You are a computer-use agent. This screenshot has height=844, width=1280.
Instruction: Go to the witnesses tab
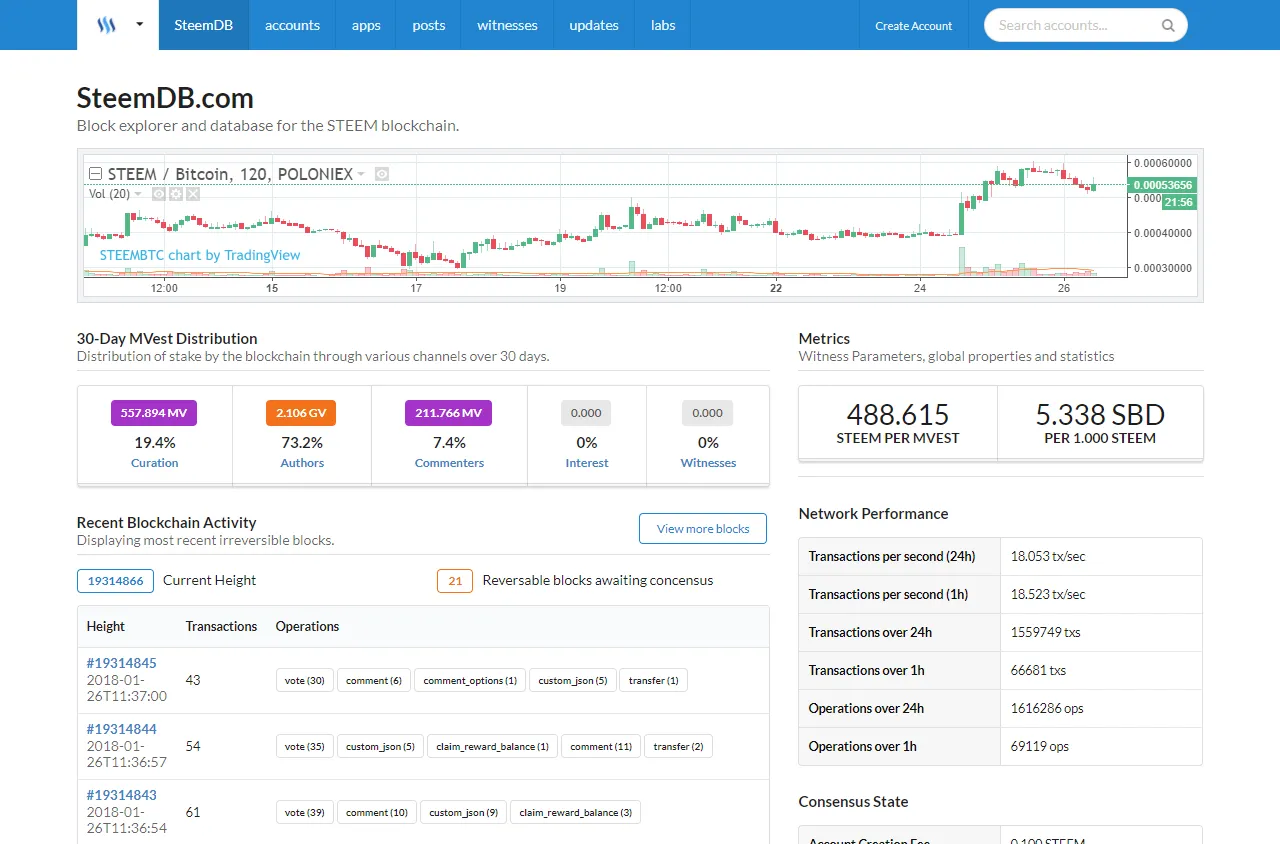pos(507,25)
